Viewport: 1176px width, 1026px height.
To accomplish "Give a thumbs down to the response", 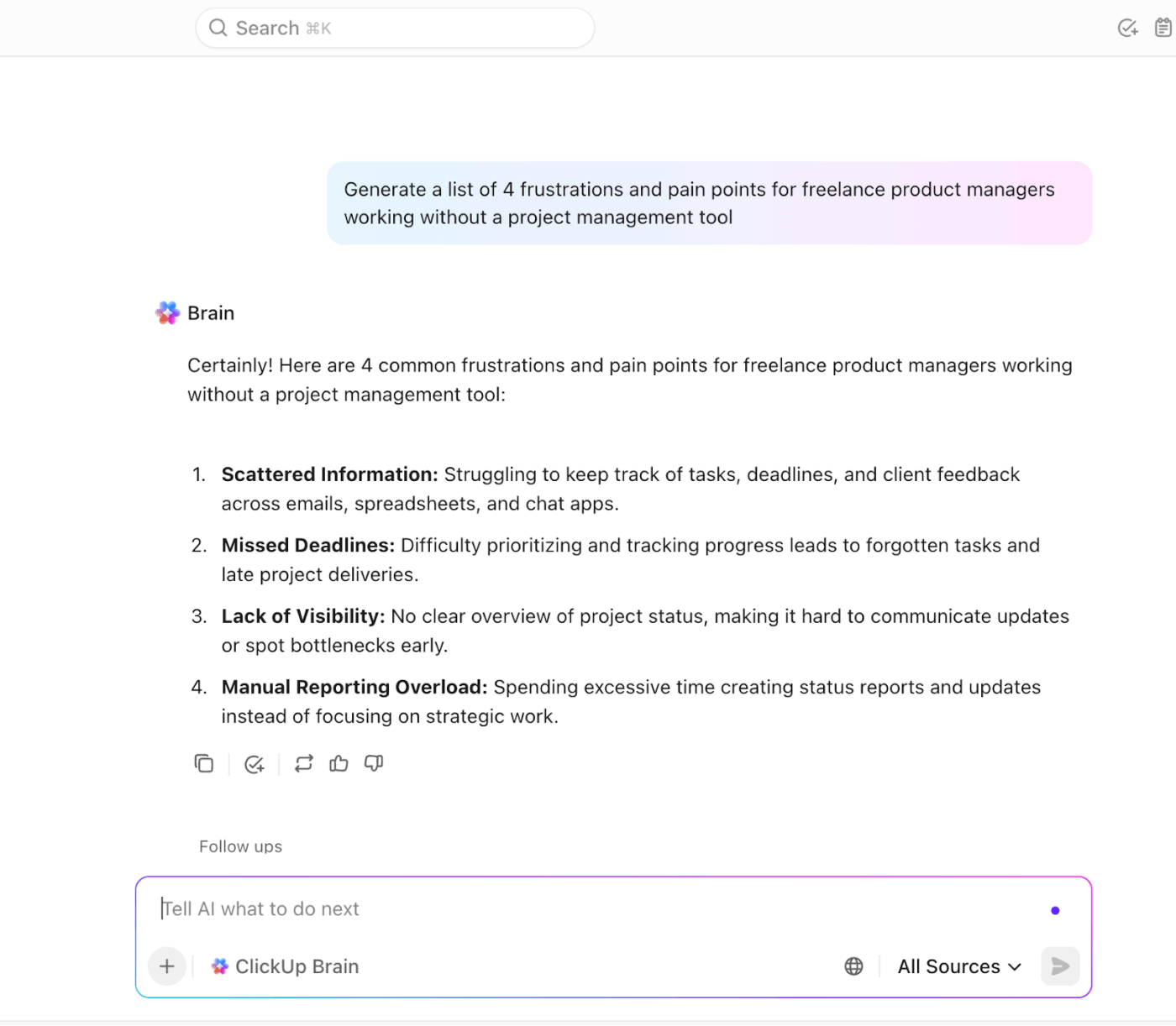I will (374, 763).
